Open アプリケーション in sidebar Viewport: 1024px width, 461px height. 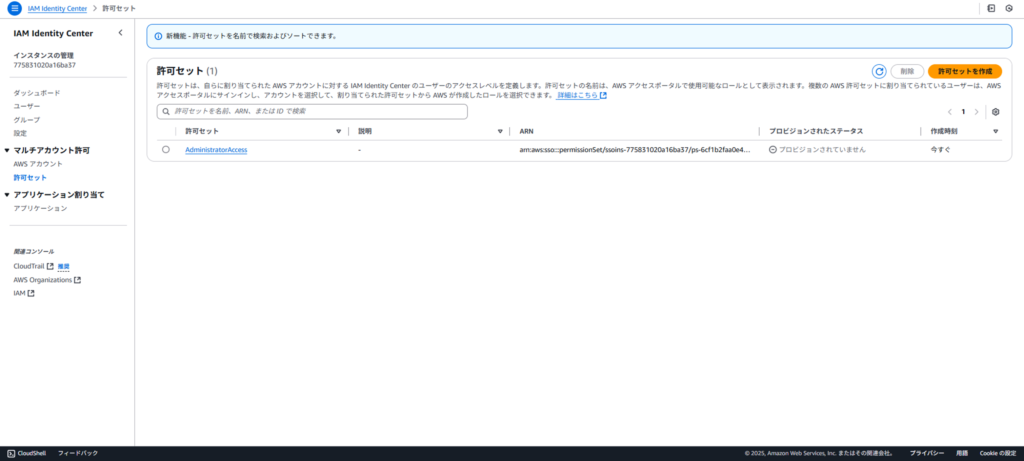tap(40, 208)
